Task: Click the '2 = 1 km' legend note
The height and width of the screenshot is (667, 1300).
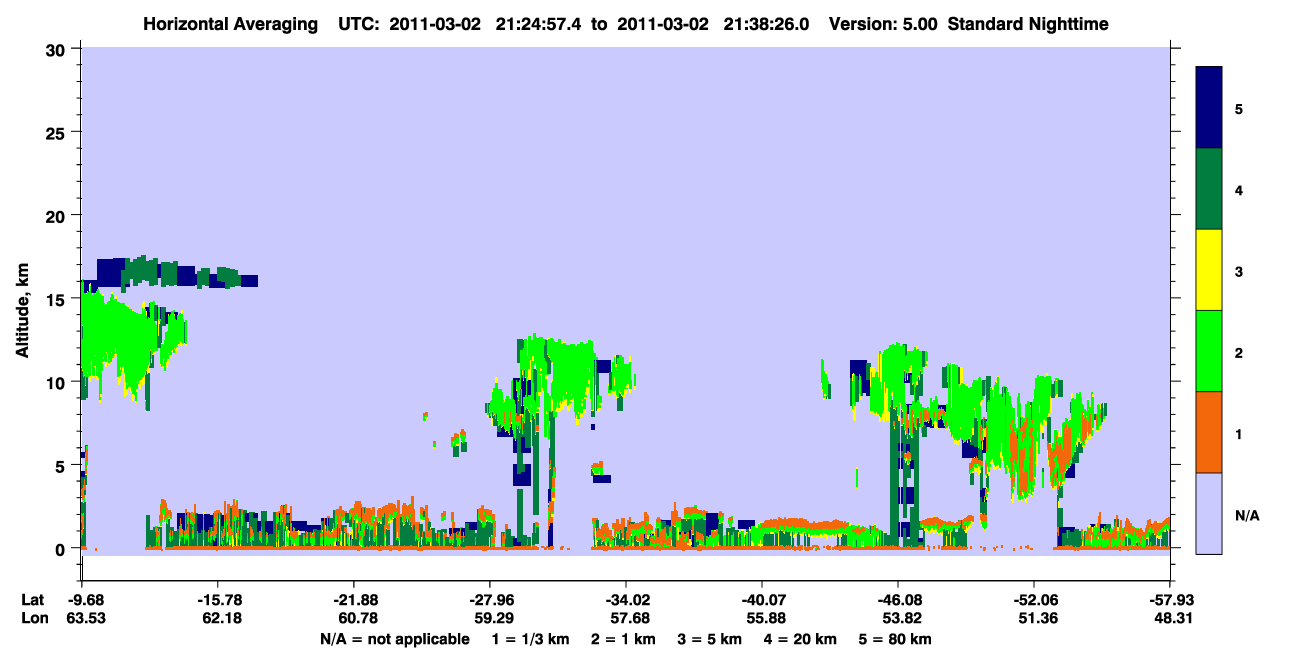Action: coord(623,639)
